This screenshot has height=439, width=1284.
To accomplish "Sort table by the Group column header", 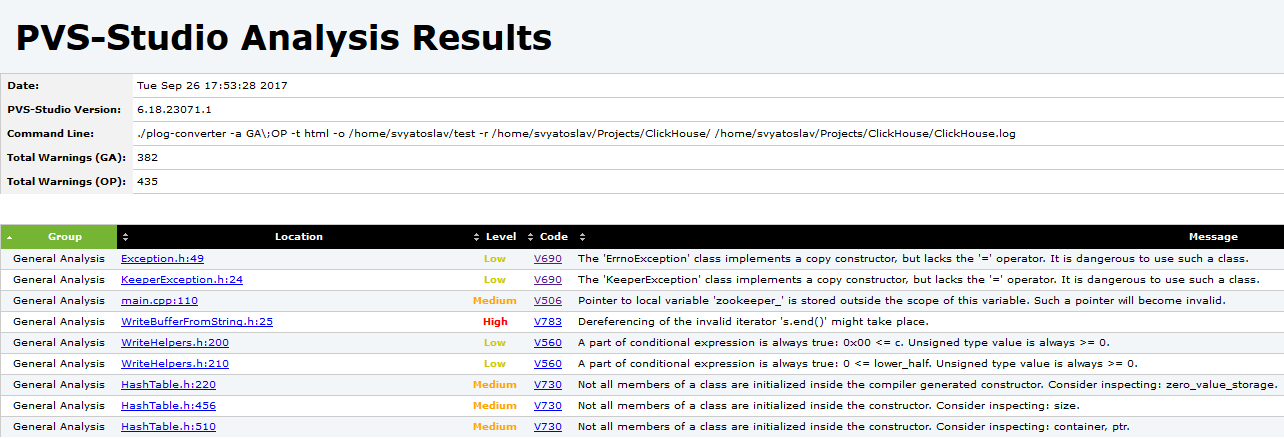I will (59, 237).
